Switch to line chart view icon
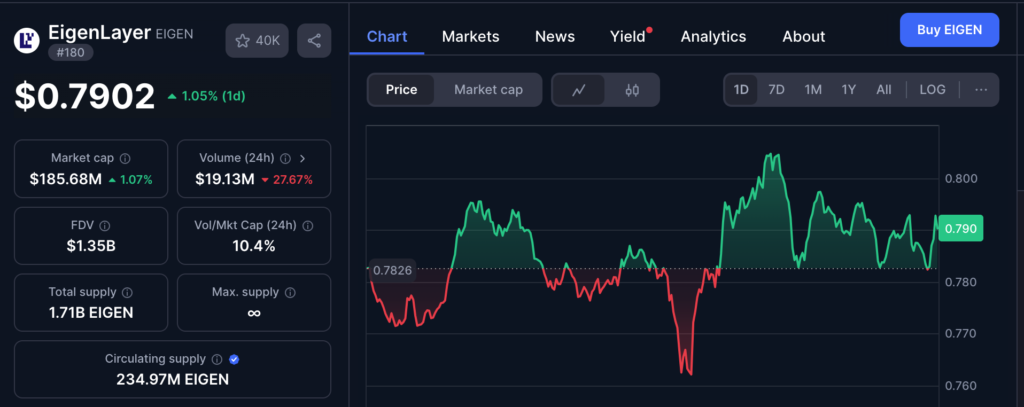 tap(579, 90)
